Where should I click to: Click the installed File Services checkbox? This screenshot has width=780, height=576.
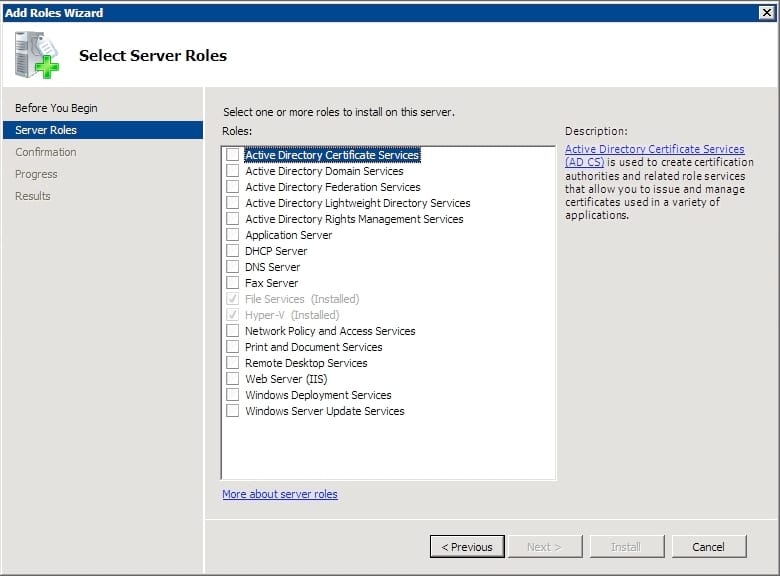tap(232, 298)
